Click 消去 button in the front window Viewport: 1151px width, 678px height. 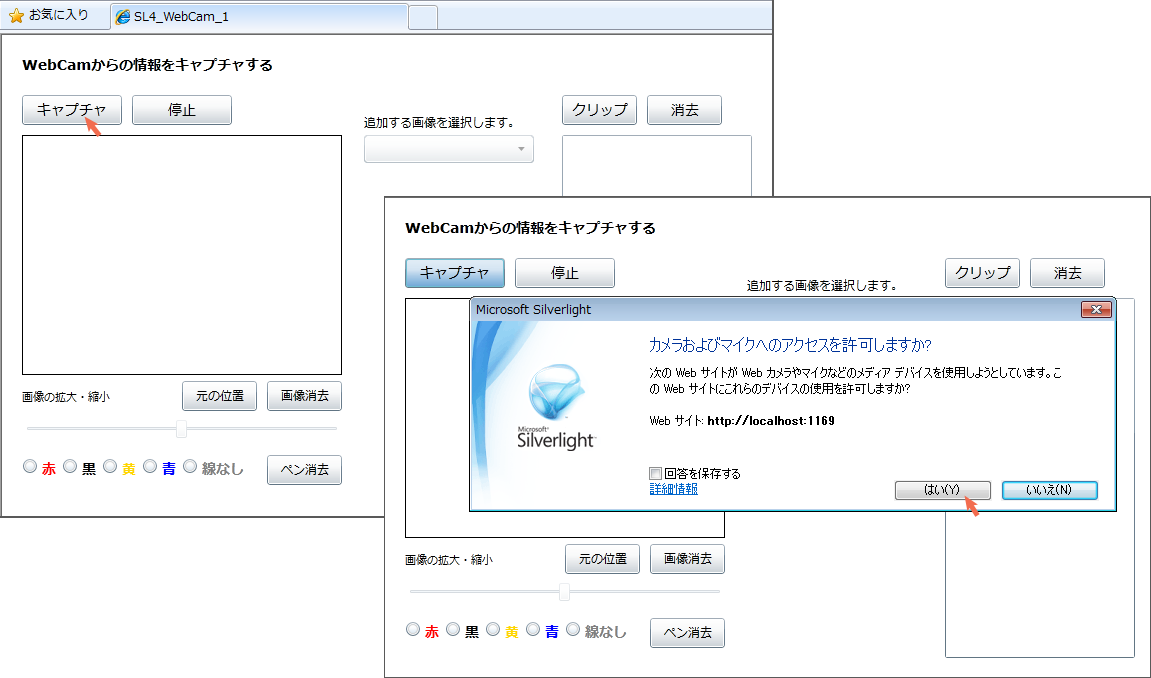tap(1067, 273)
